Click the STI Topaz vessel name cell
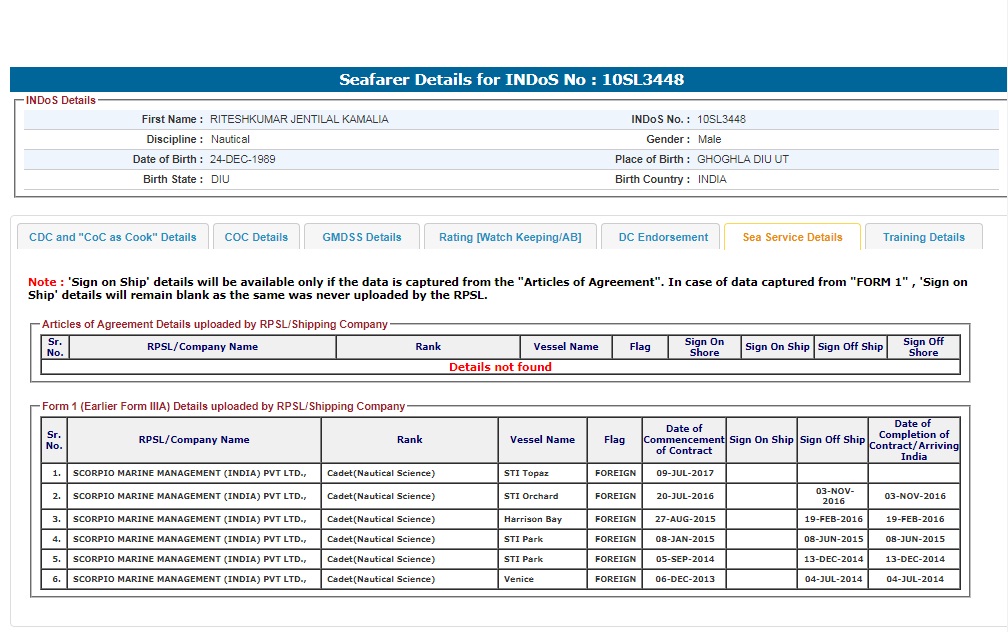Viewport: 1008px width, 632px height. click(x=526, y=473)
